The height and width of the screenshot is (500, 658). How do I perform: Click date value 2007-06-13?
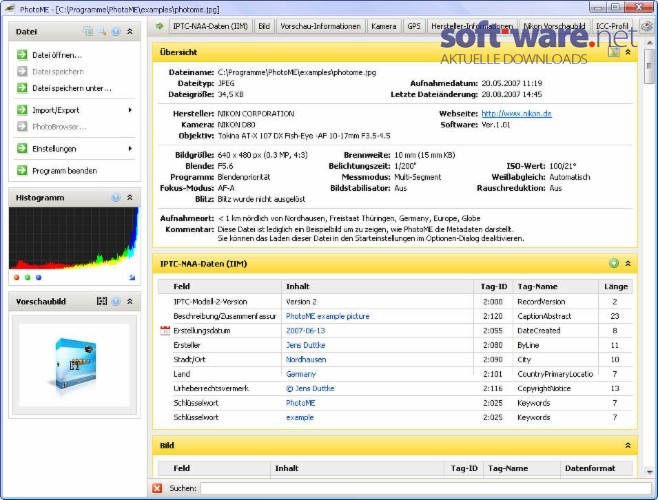[x=306, y=330]
